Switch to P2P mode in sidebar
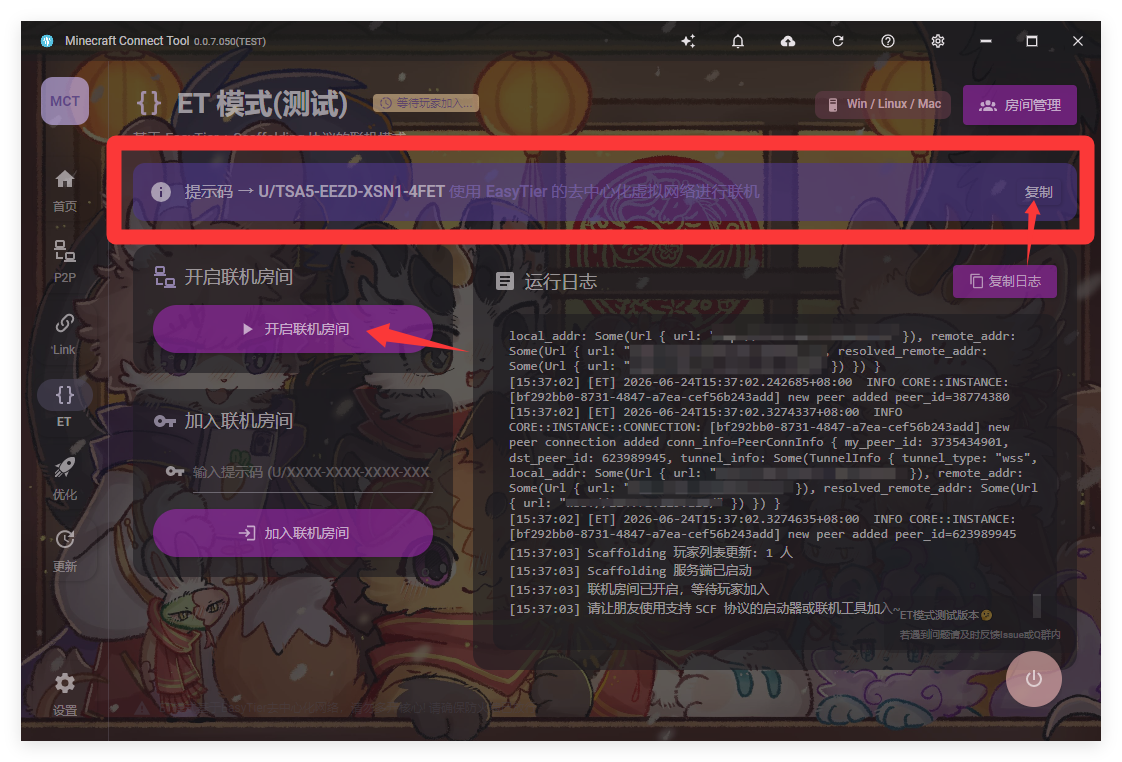 pos(65,262)
